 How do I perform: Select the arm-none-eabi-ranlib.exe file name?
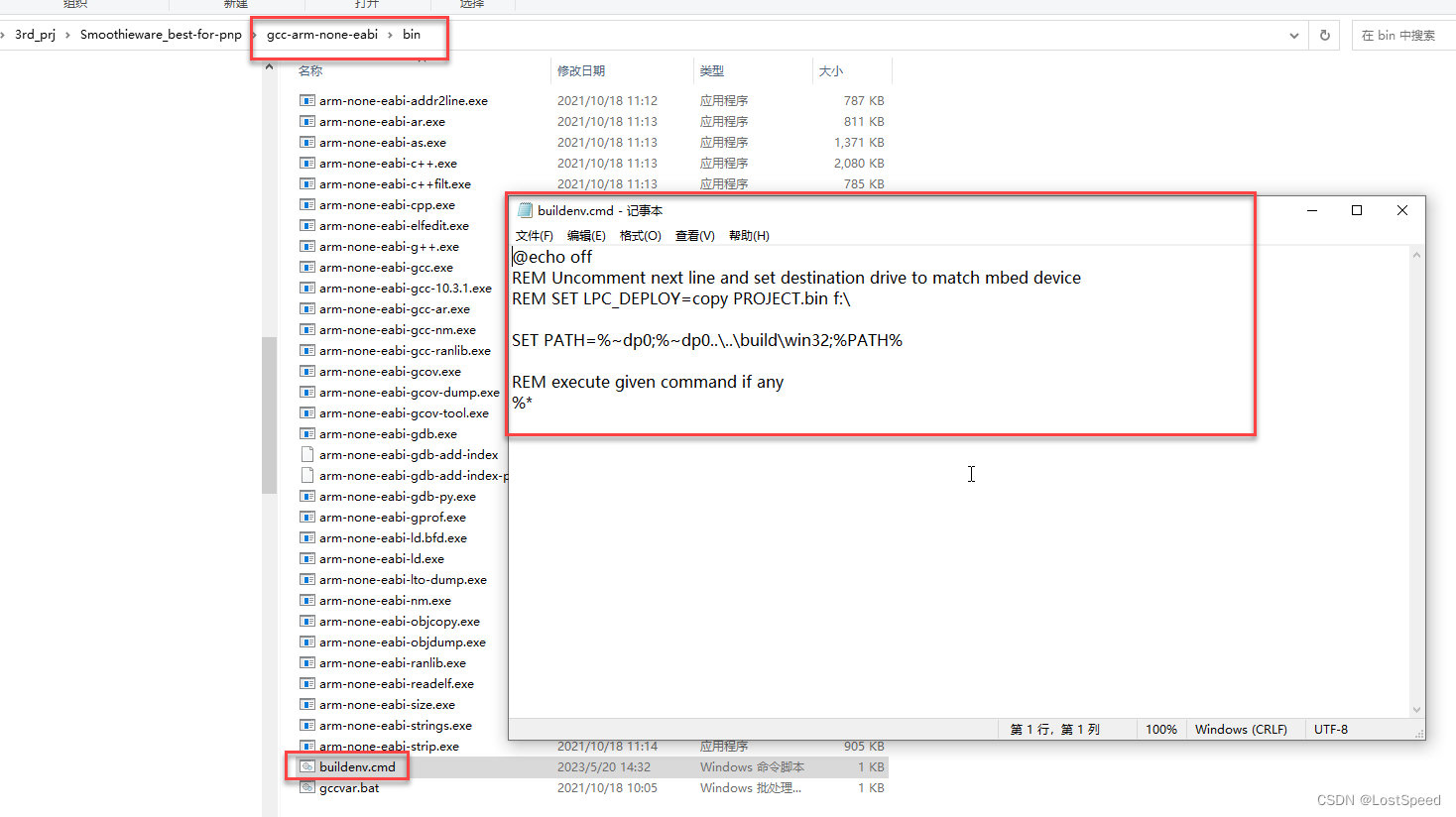tap(393, 662)
